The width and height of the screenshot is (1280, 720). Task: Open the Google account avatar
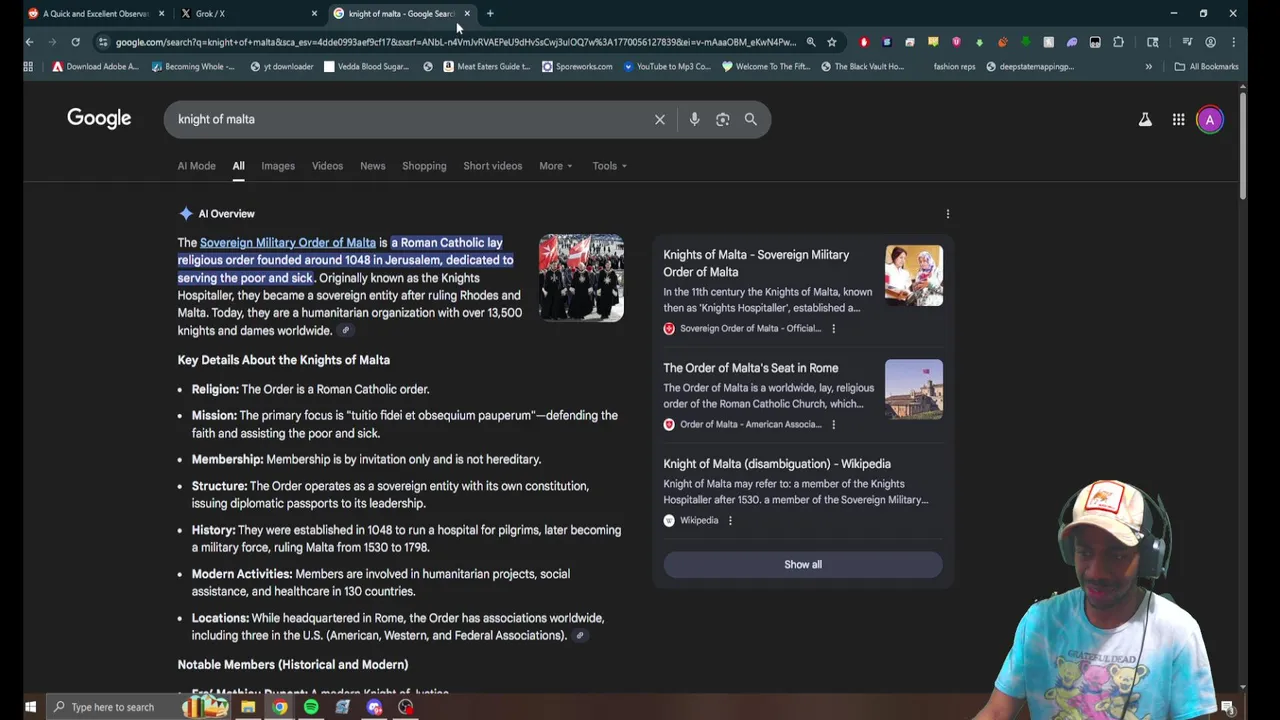coord(1209,119)
